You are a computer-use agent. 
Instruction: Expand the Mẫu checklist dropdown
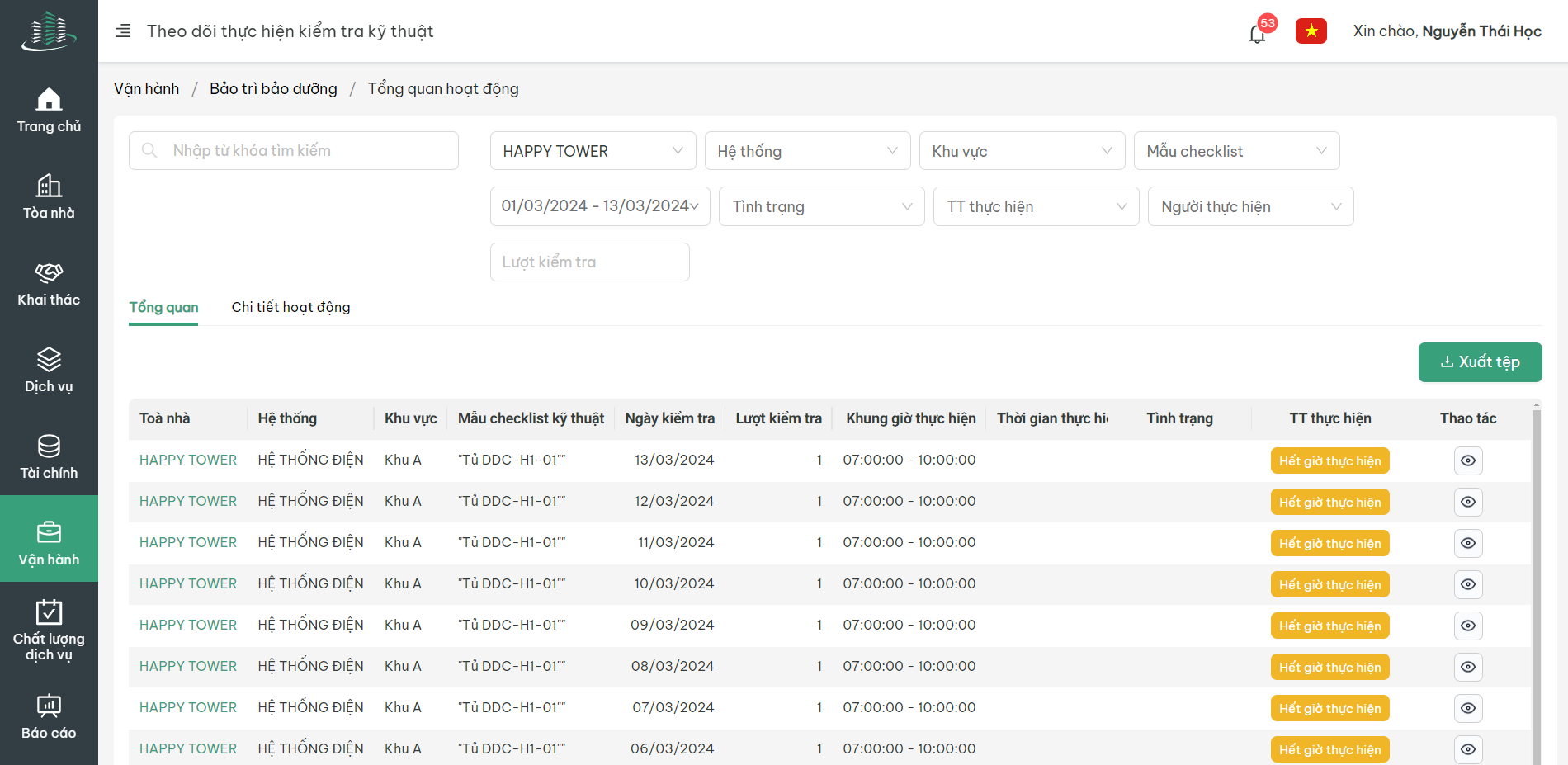[1237, 151]
